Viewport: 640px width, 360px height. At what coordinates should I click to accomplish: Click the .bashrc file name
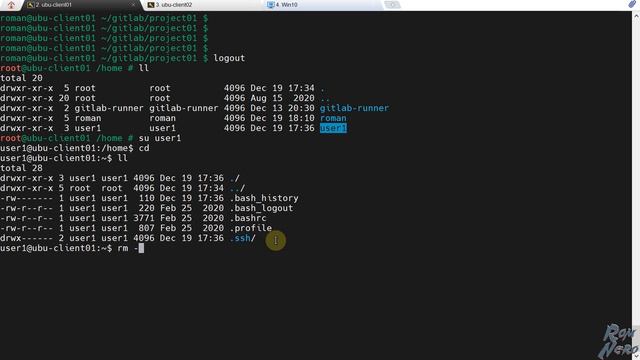tap(248, 218)
